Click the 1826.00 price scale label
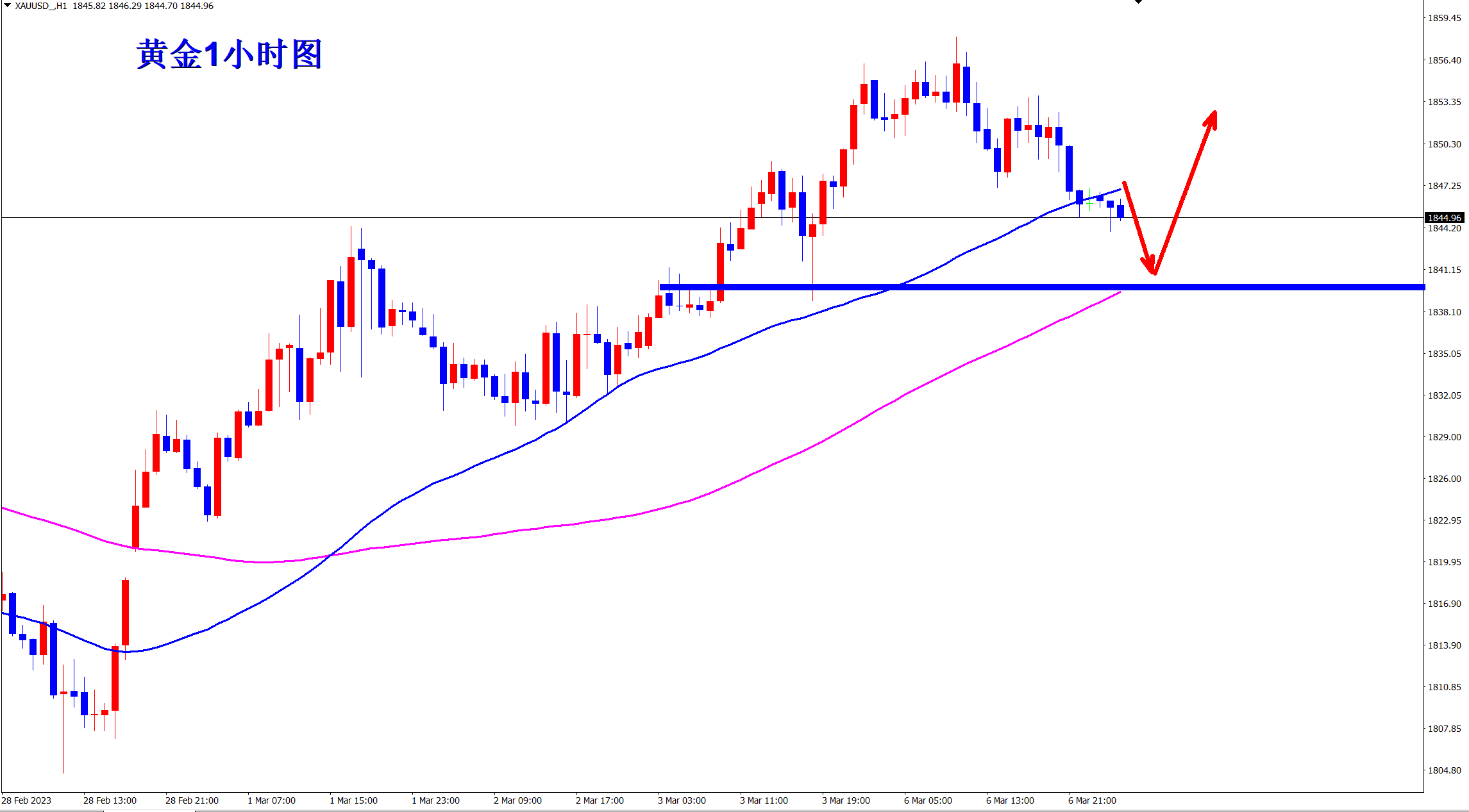The image size is (1469, 812). pyautogui.click(x=1444, y=479)
